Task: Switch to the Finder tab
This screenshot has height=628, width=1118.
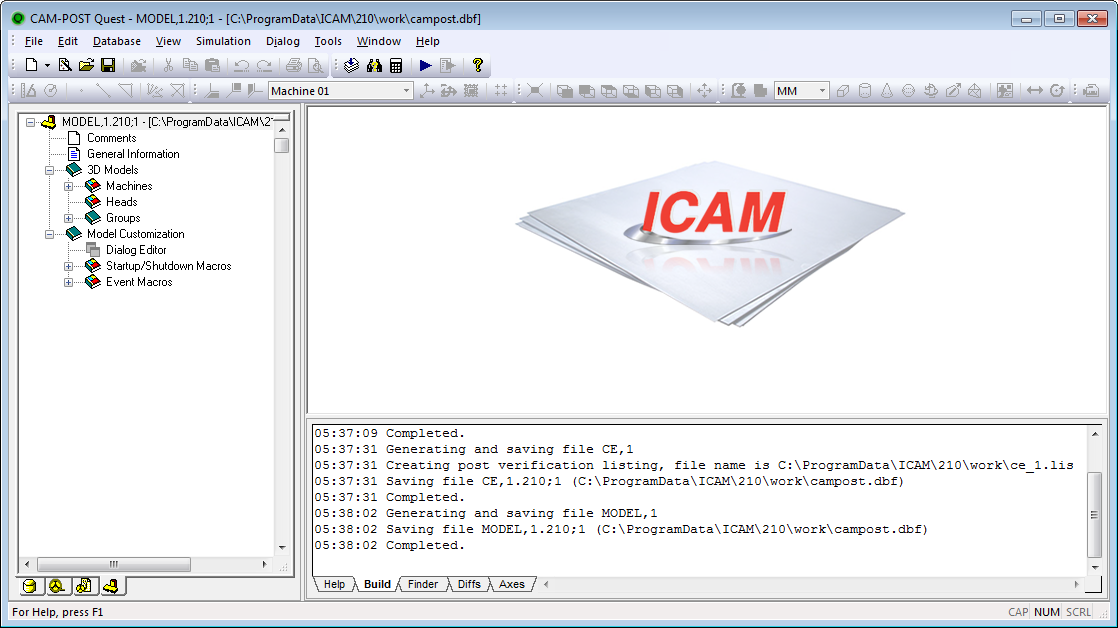Action: [423, 585]
